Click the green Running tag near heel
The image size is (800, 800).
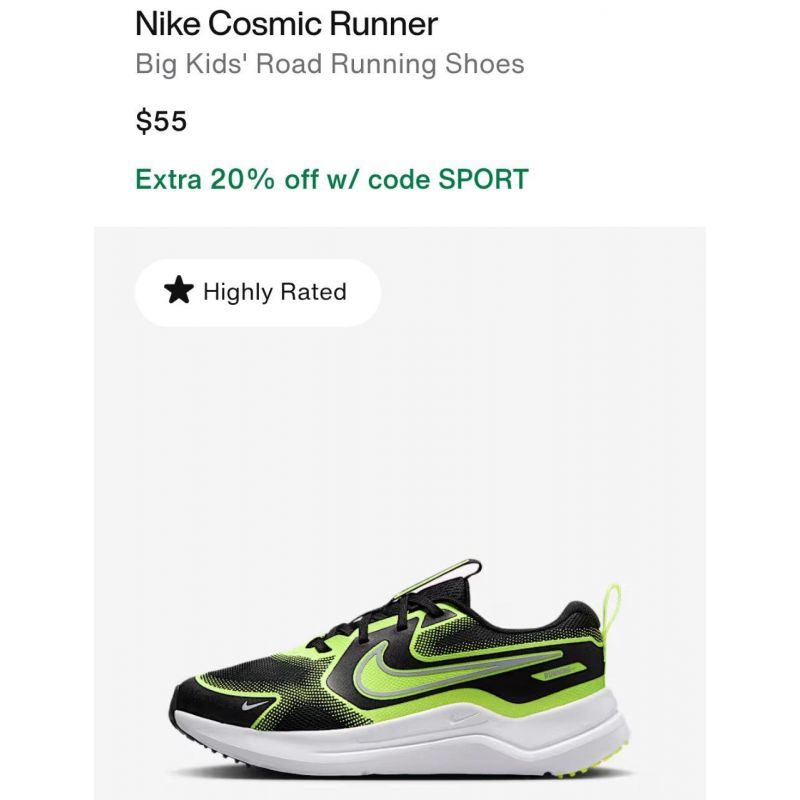559,672
